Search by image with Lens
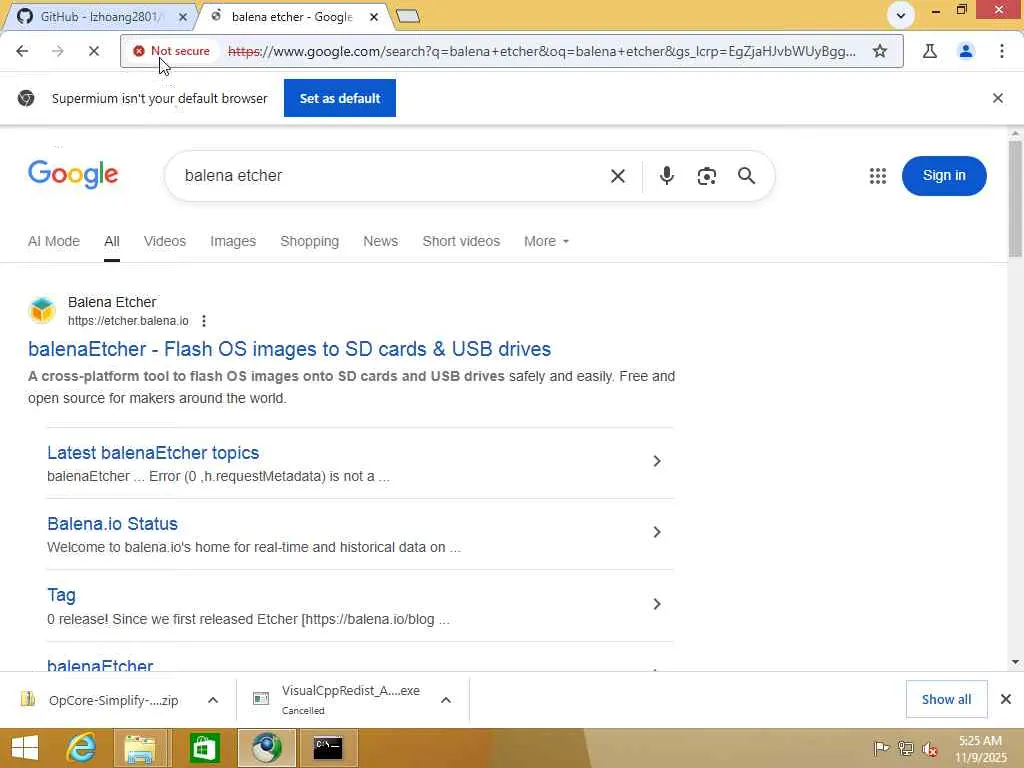 point(707,176)
